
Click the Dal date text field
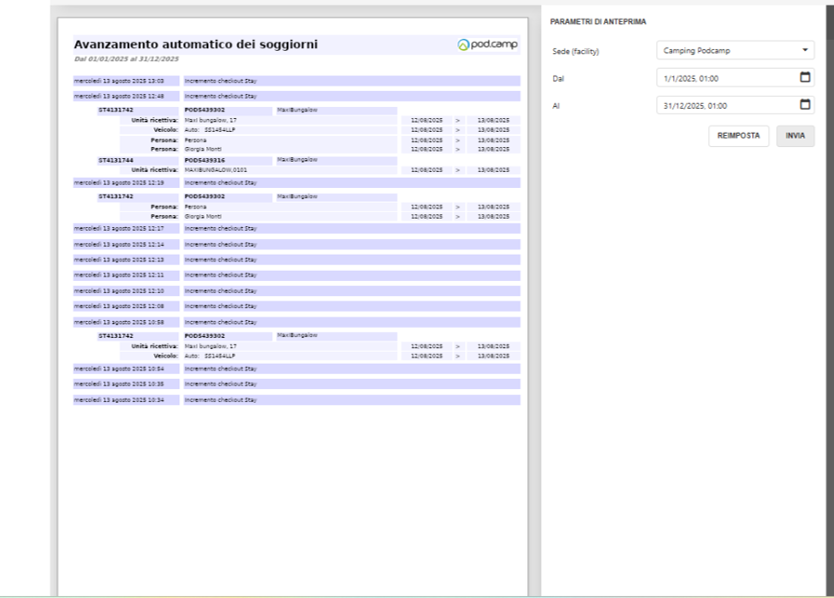tap(725, 77)
